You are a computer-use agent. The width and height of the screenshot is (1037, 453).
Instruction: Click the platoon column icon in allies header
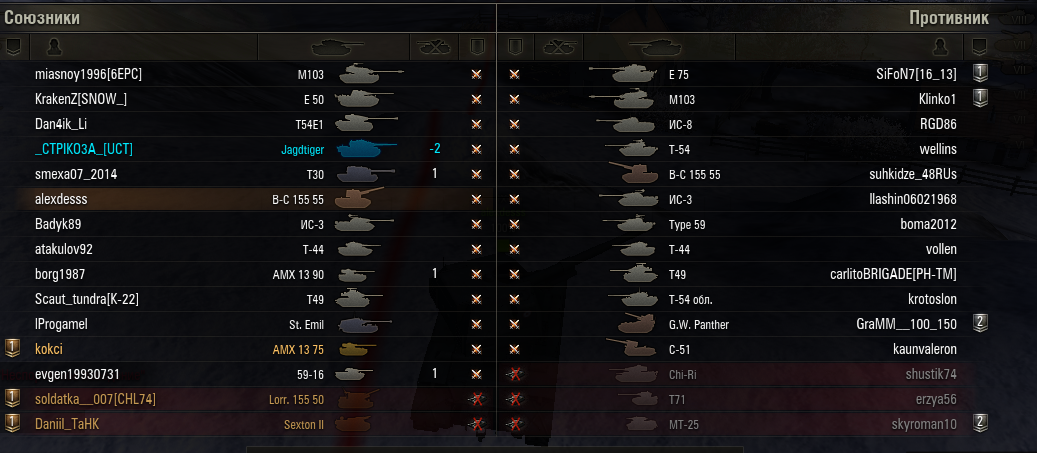tap(13, 46)
